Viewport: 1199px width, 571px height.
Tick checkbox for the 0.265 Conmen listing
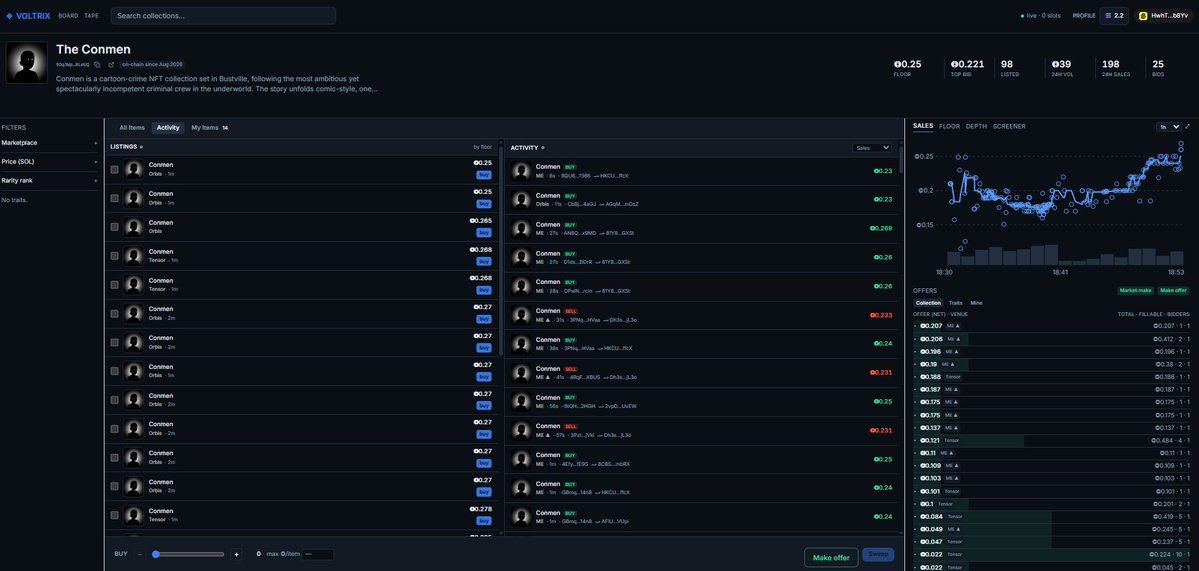[x=115, y=227]
